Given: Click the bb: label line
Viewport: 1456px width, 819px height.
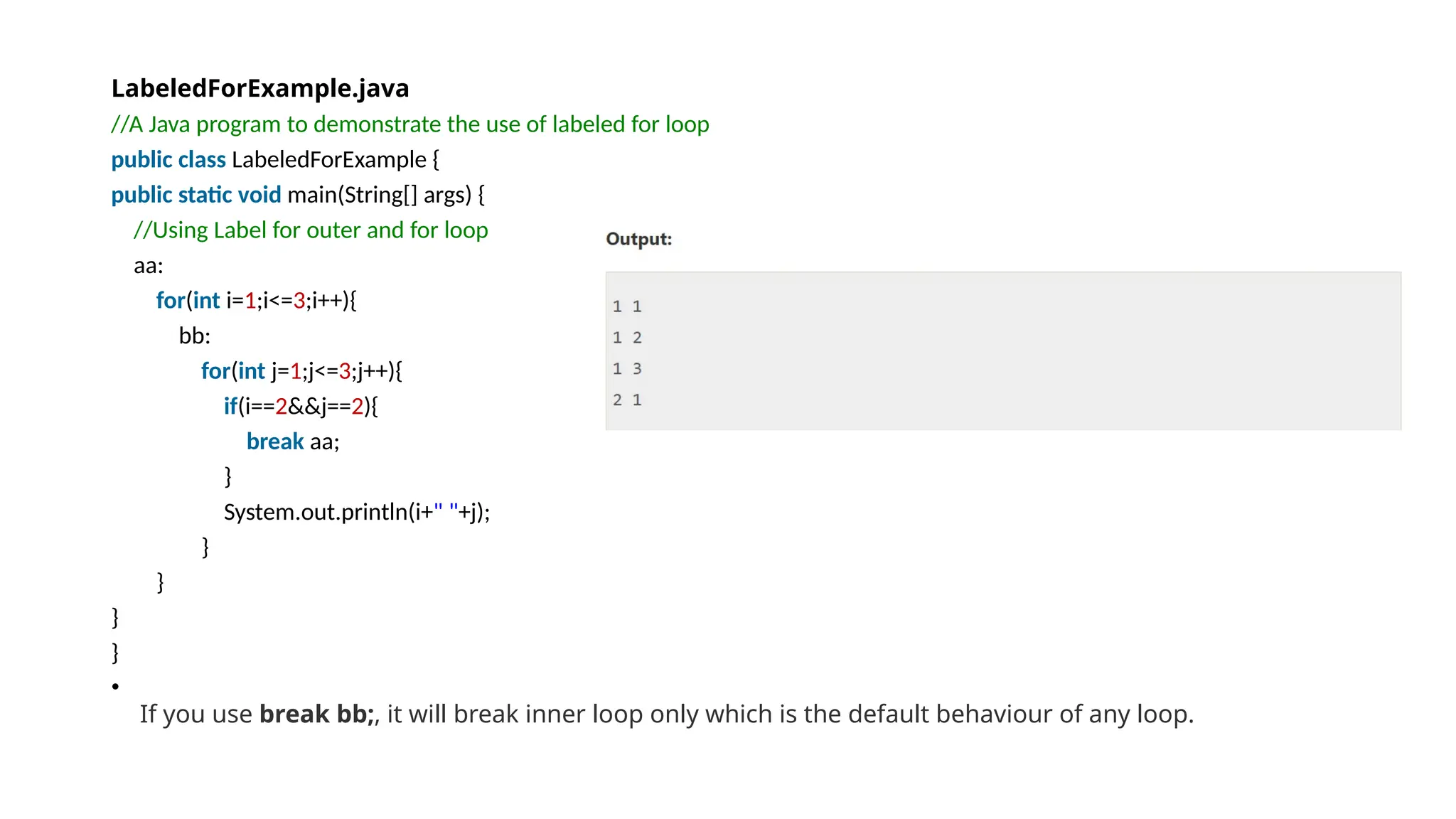Looking at the screenshot, I should click(x=195, y=336).
